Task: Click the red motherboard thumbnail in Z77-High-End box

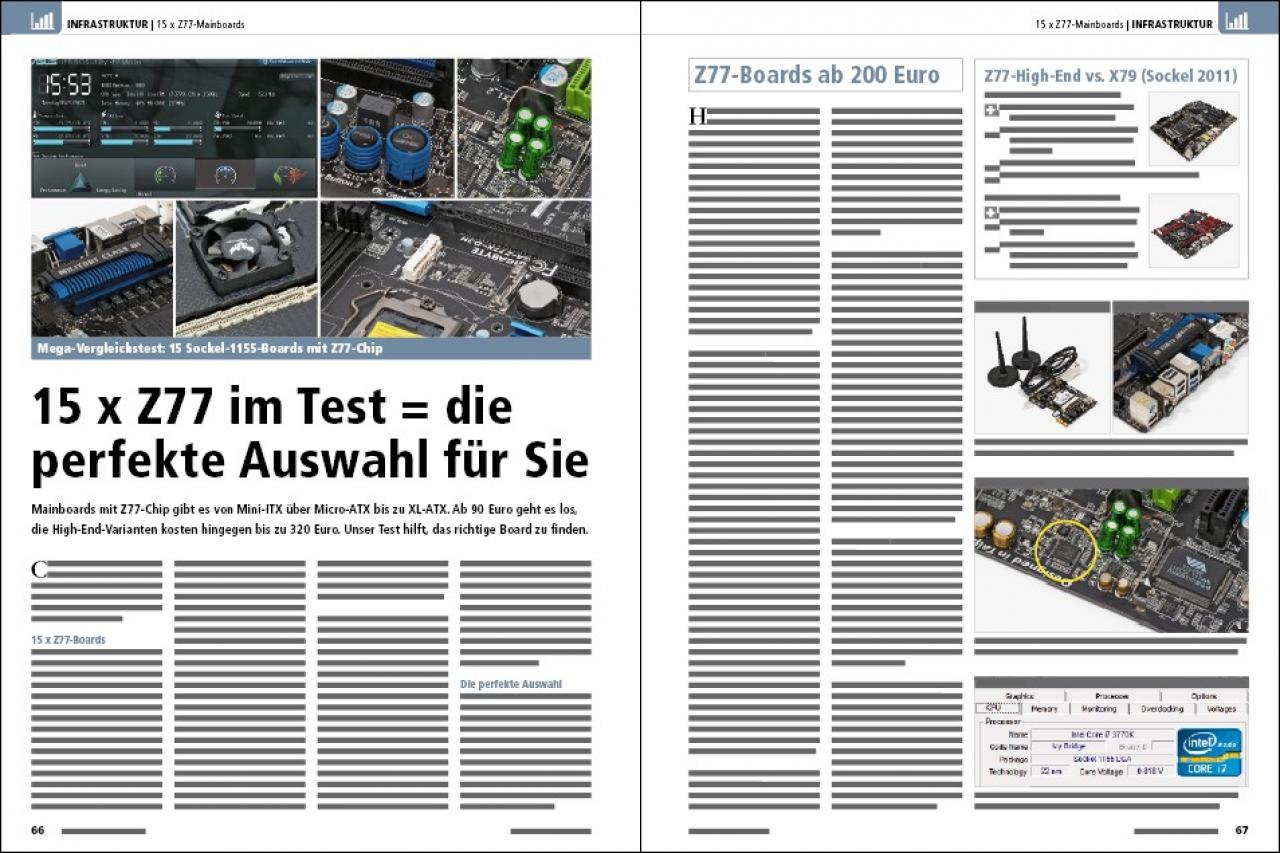Action: tap(1193, 231)
